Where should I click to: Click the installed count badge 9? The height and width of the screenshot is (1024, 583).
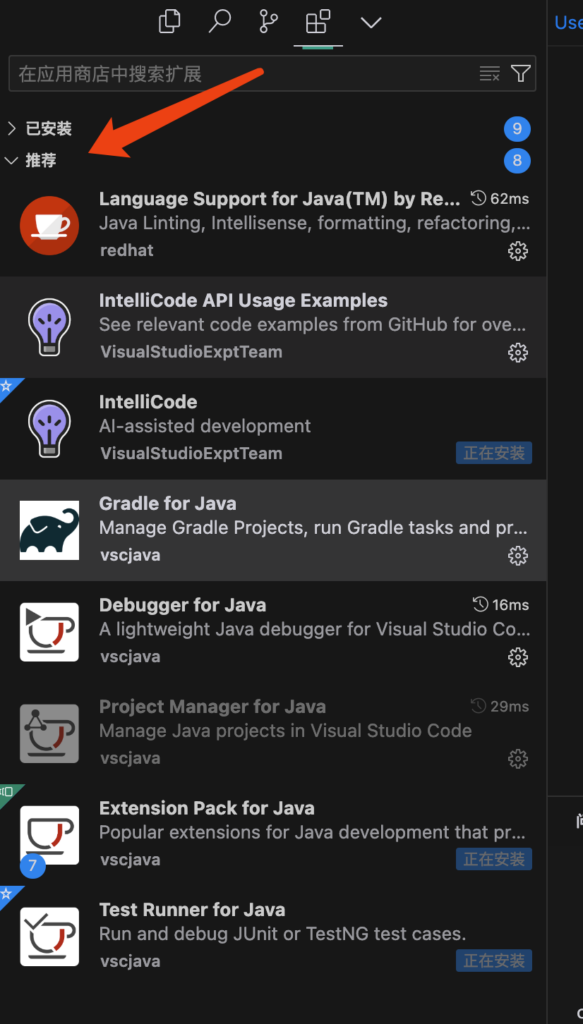[x=517, y=129]
